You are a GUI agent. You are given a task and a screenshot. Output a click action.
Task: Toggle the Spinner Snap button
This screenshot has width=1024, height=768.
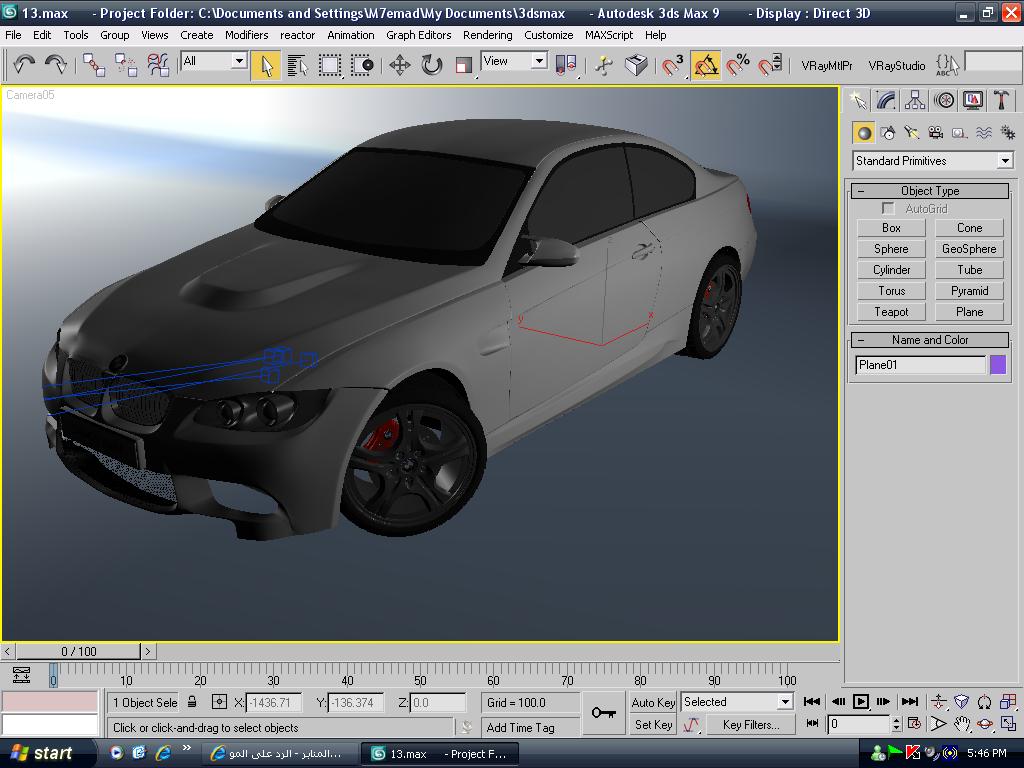(x=770, y=65)
